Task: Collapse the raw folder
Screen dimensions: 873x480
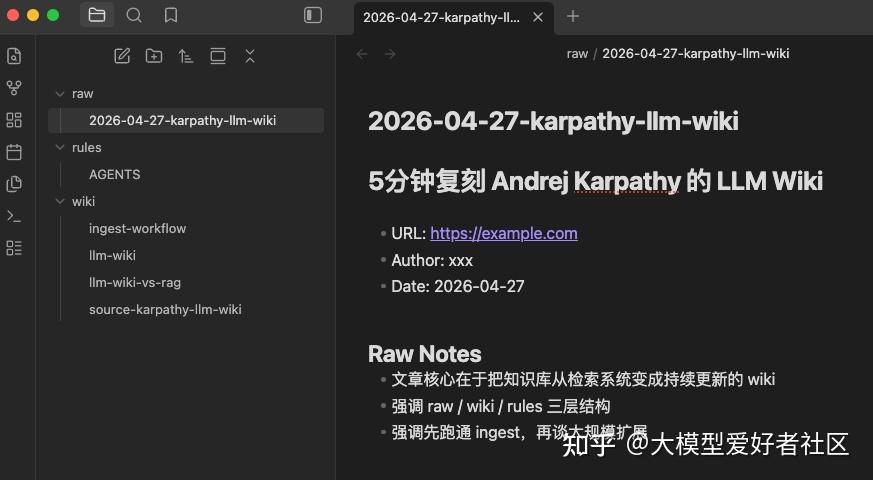Action: tap(60, 94)
